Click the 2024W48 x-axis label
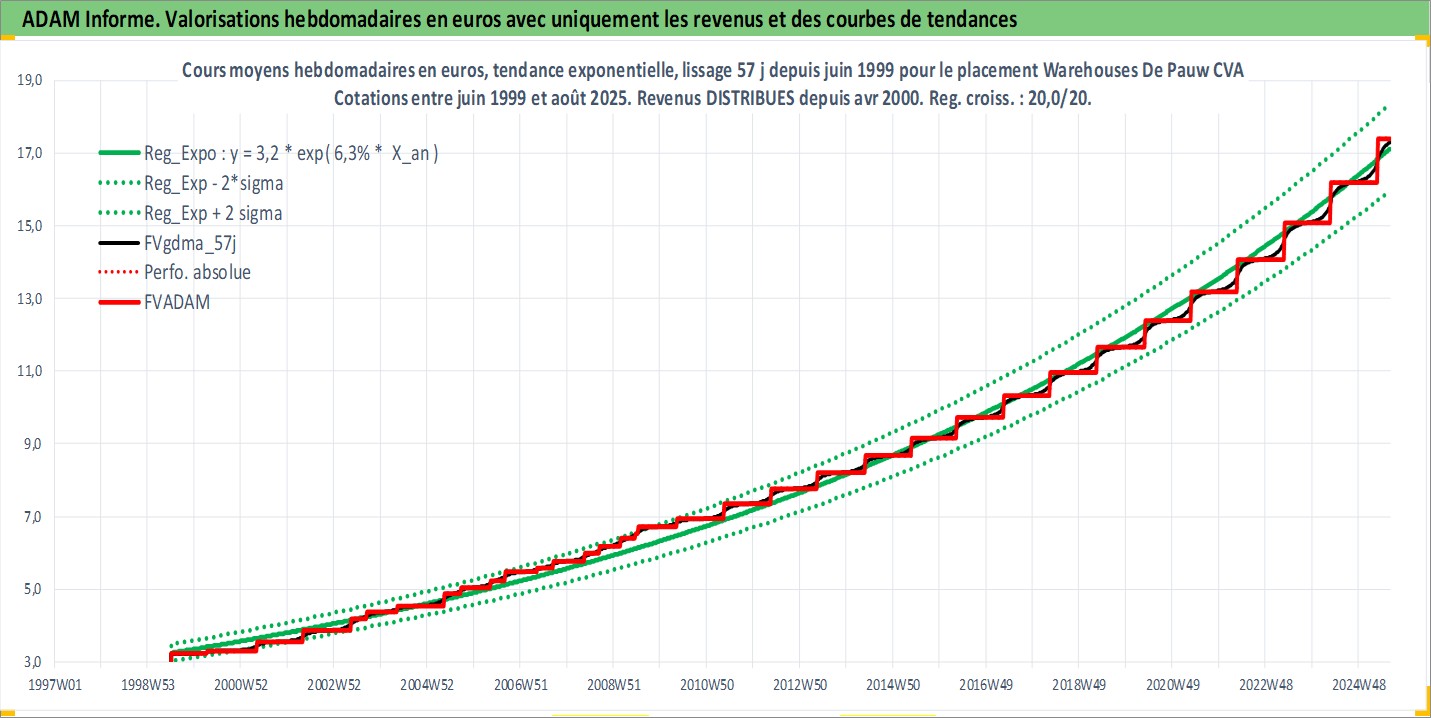1431x718 pixels. 1357,685
